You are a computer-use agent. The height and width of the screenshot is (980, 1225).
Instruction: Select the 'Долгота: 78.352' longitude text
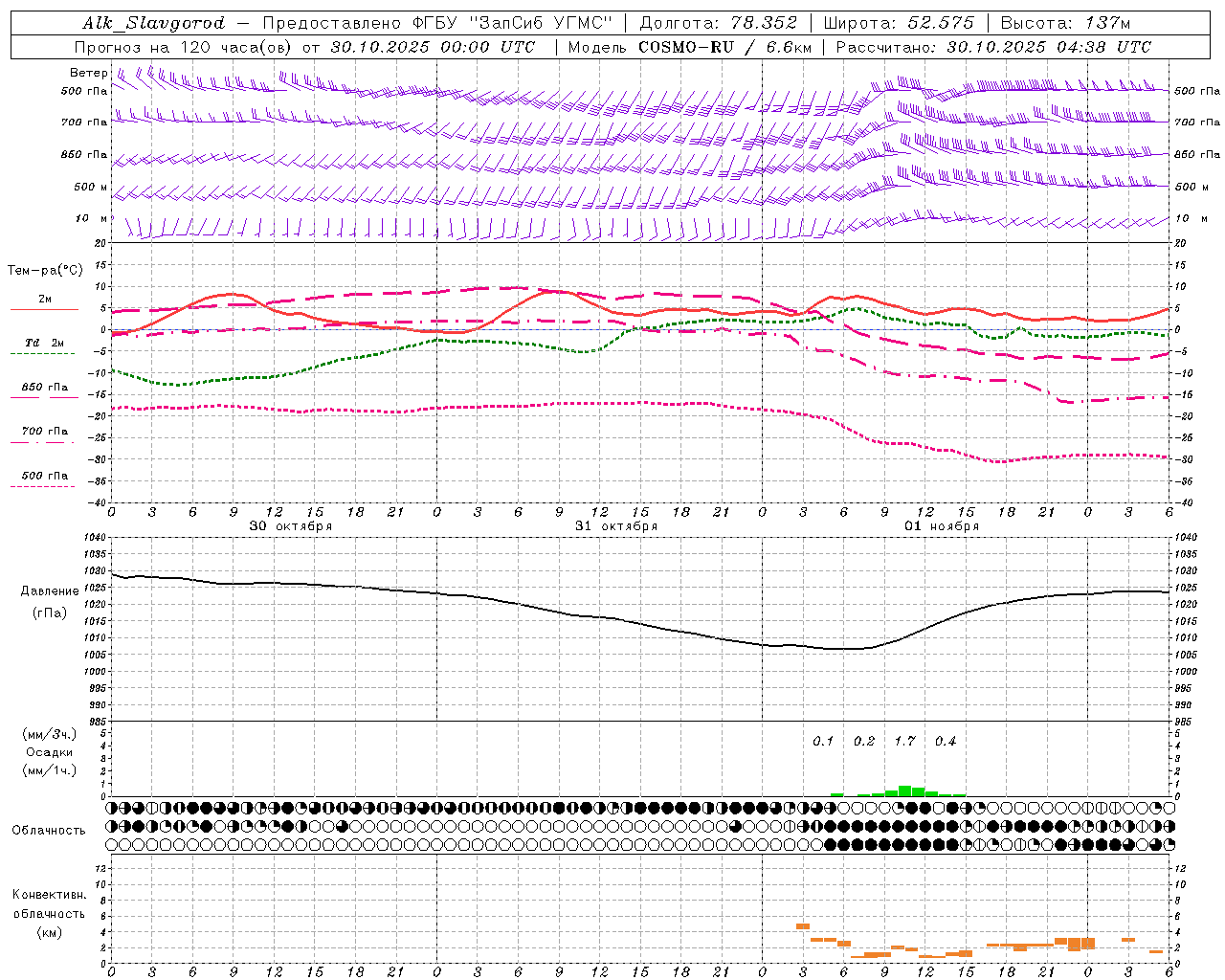[718, 23]
